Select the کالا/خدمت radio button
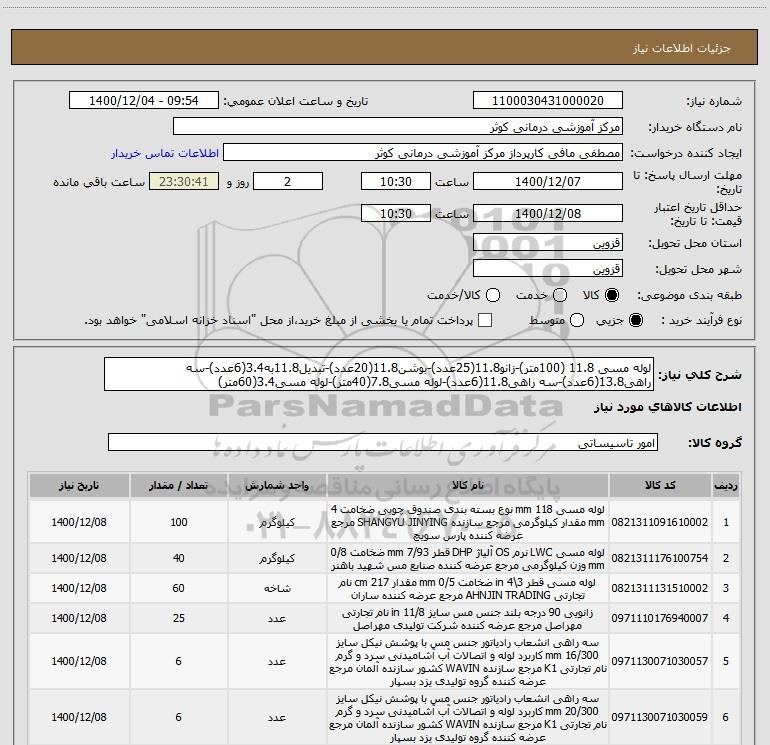 (493, 295)
